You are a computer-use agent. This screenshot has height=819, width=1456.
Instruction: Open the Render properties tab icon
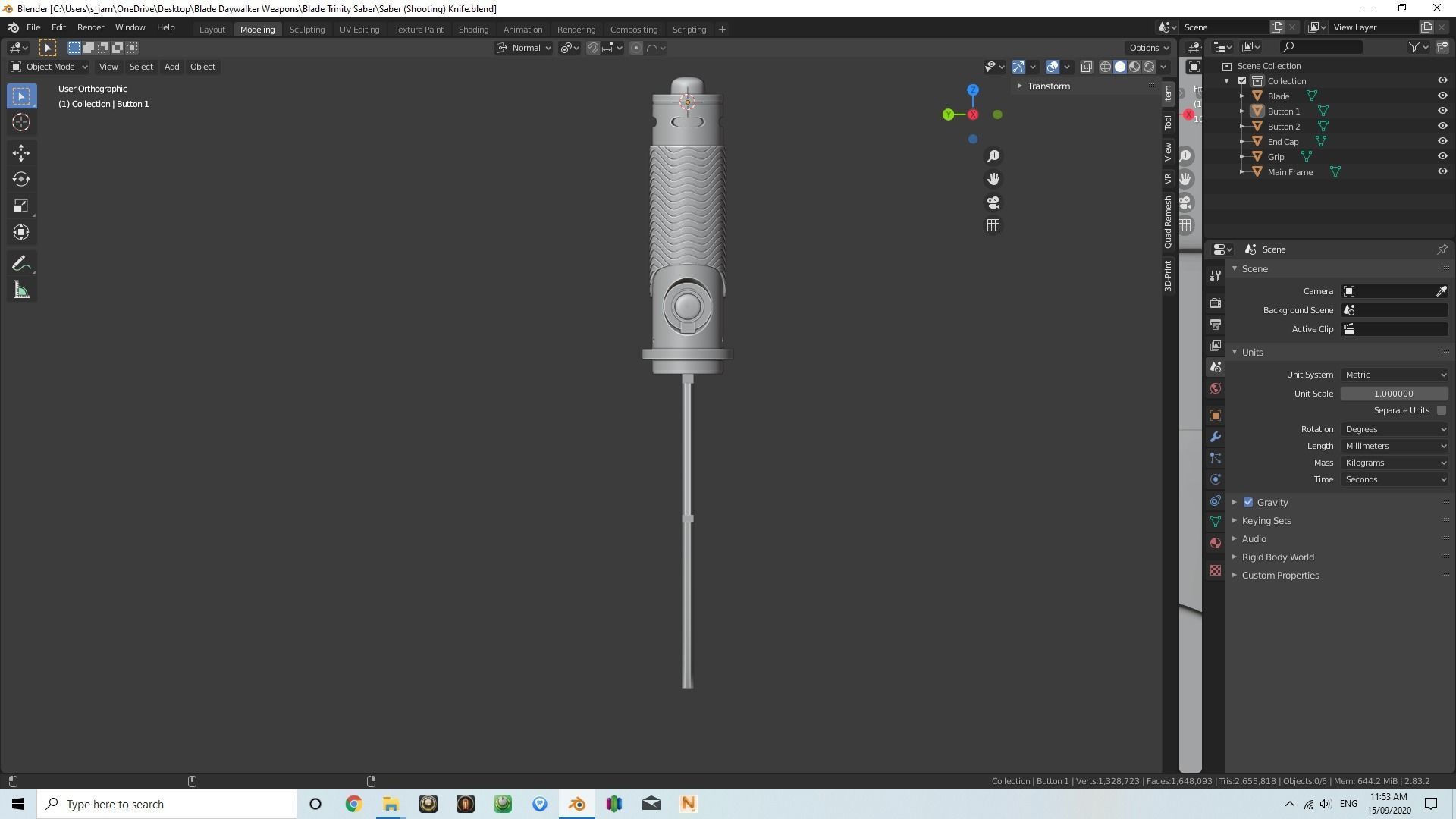(1216, 303)
